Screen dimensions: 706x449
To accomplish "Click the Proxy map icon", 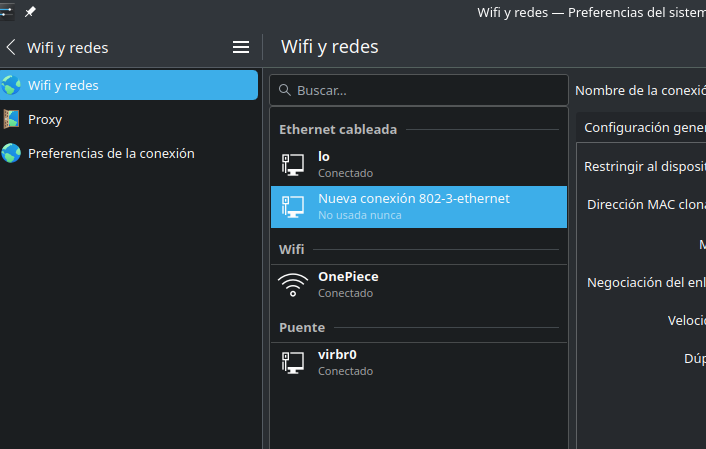I will click(x=11, y=119).
